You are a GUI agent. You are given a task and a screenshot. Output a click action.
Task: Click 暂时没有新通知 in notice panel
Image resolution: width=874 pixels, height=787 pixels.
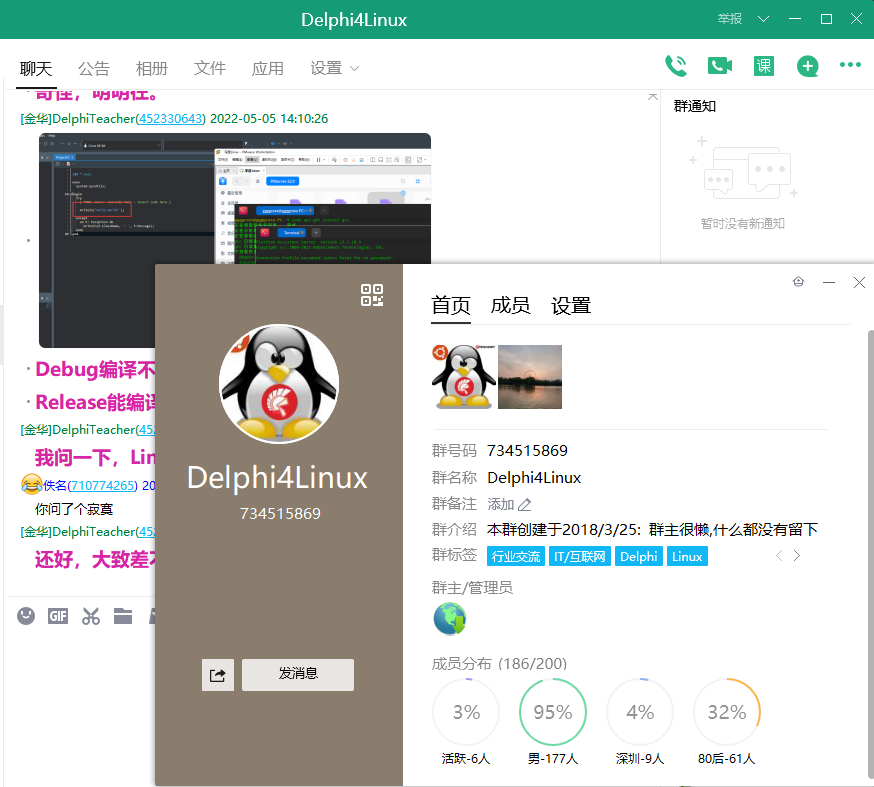742,224
